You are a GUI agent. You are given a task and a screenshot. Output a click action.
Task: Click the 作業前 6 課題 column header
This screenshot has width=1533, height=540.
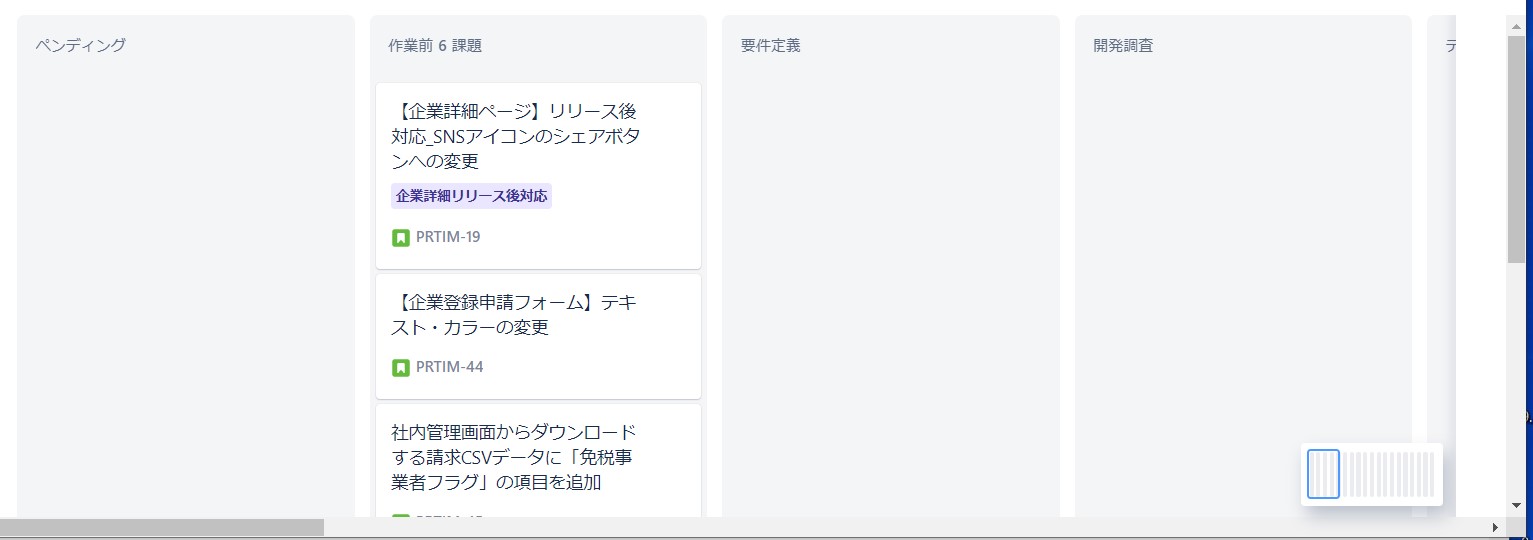435,45
